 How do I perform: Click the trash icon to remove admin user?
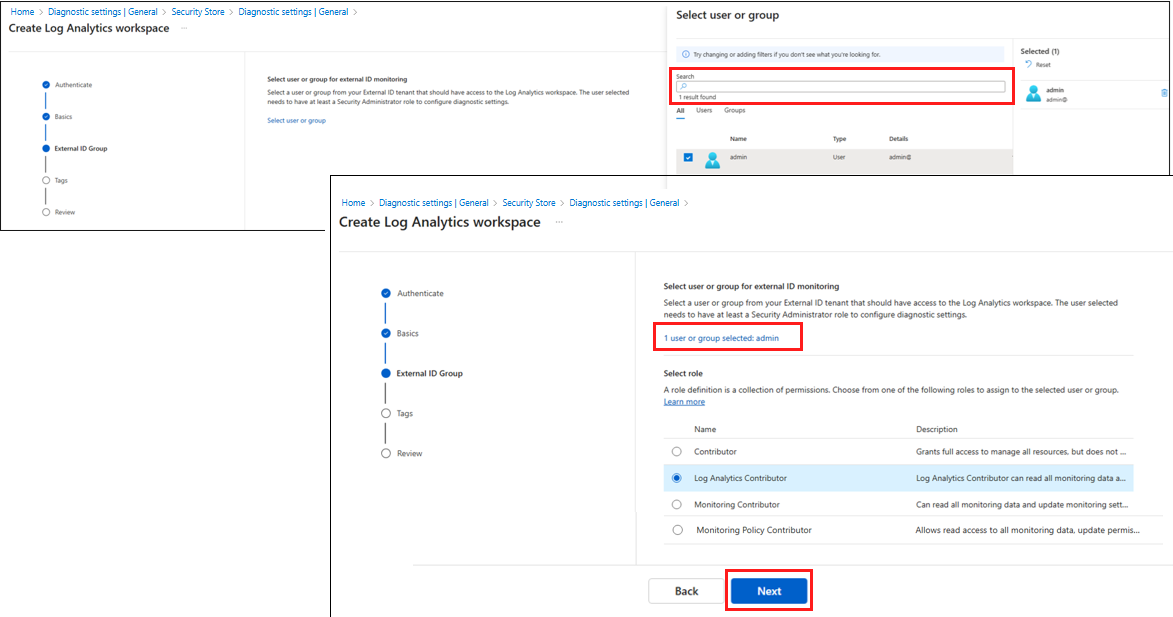(1163, 92)
